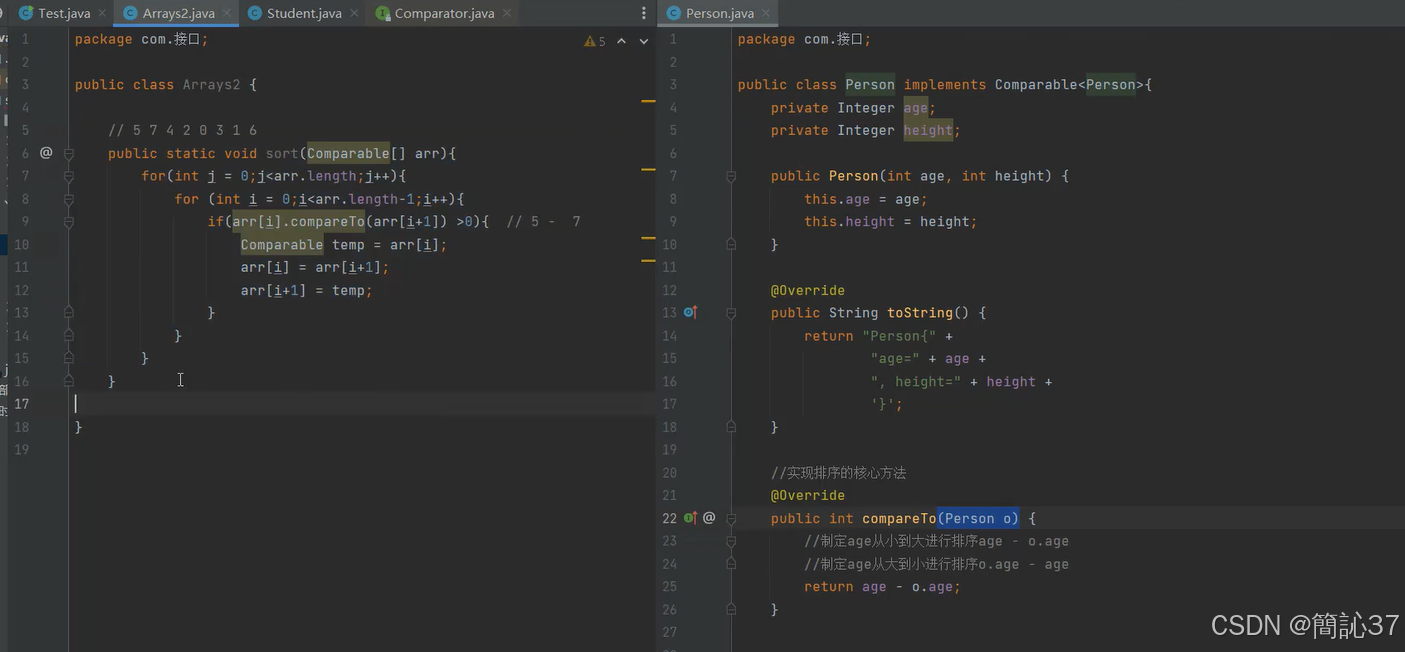Viewport: 1405px width, 652px height.
Task: Open the tab options three-dot menu
Action: 643,13
